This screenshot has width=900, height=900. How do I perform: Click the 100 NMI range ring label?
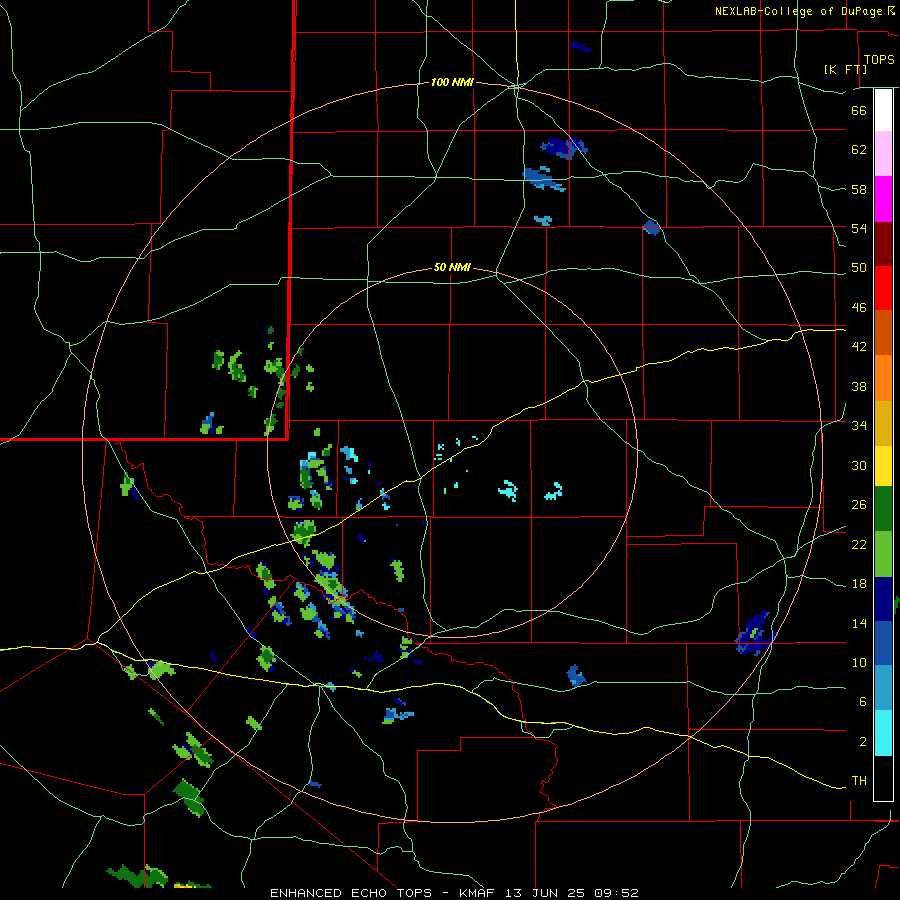452,82
